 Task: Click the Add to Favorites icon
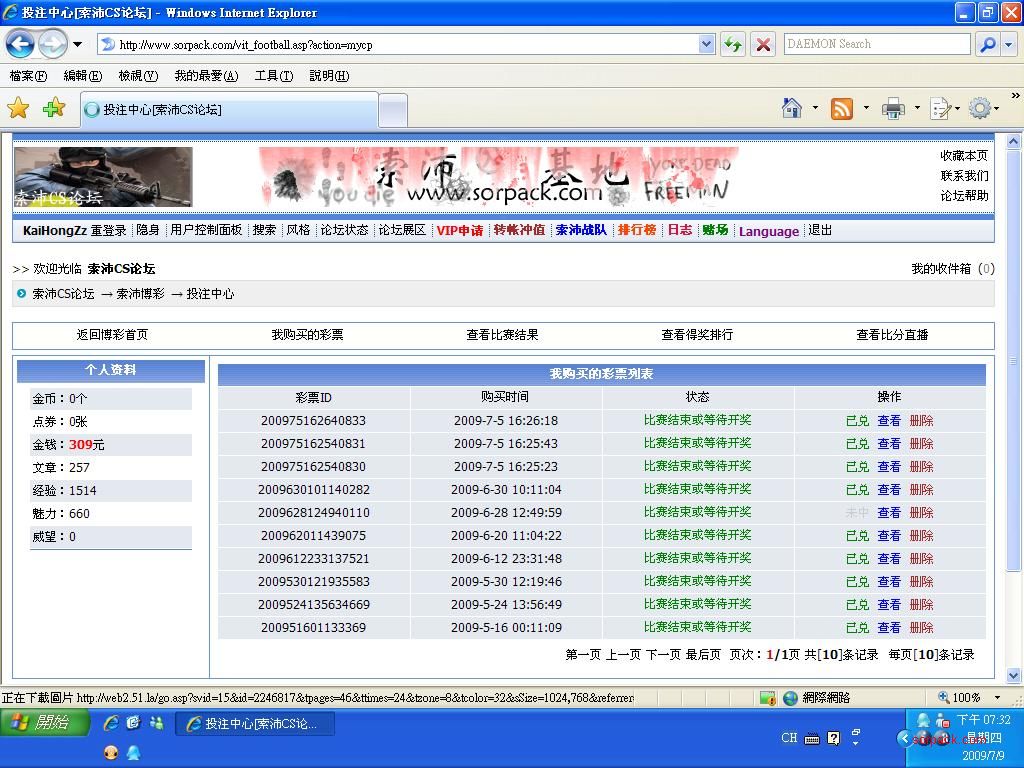tap(54, 108)
